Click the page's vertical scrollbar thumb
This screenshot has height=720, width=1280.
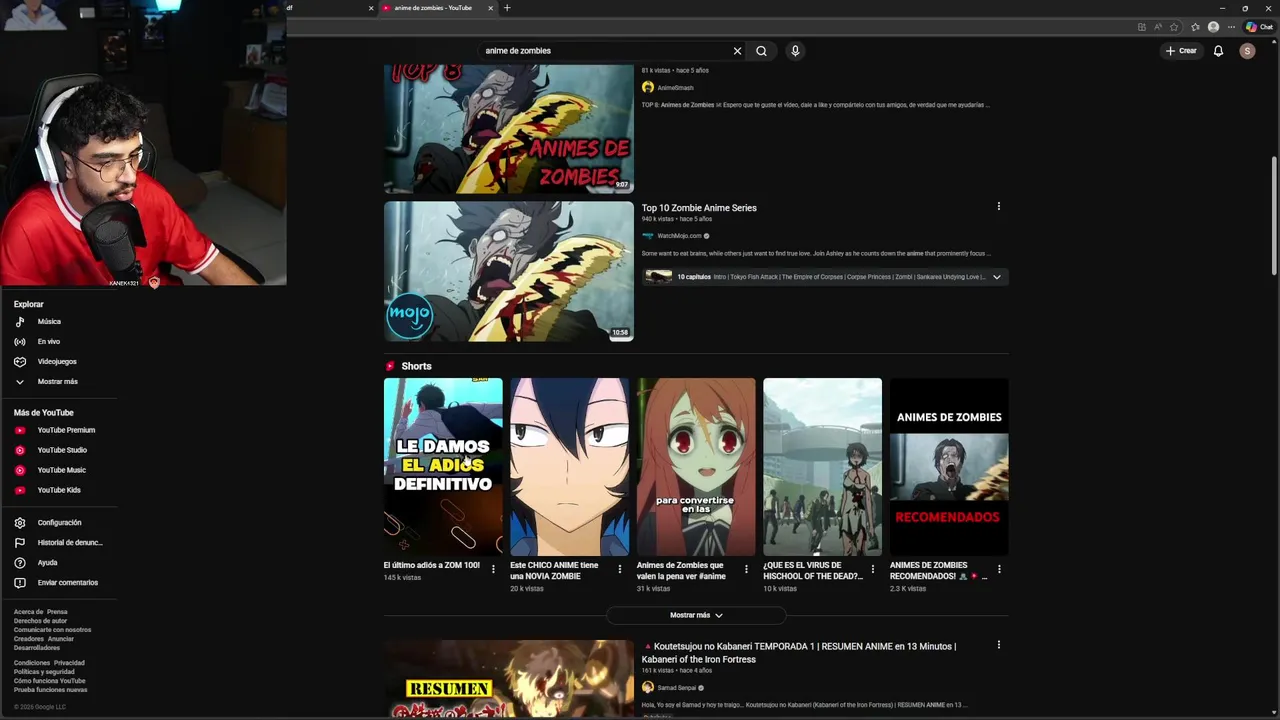[x=1274, y=215]
